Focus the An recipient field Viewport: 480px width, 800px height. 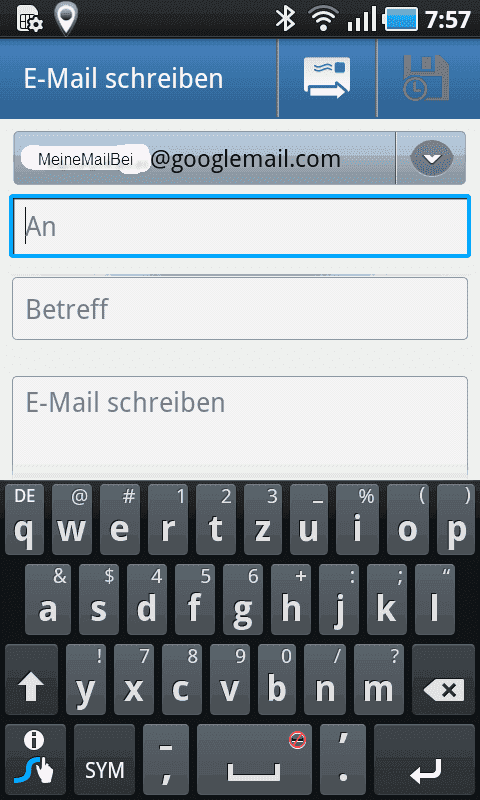click(240, 226)
